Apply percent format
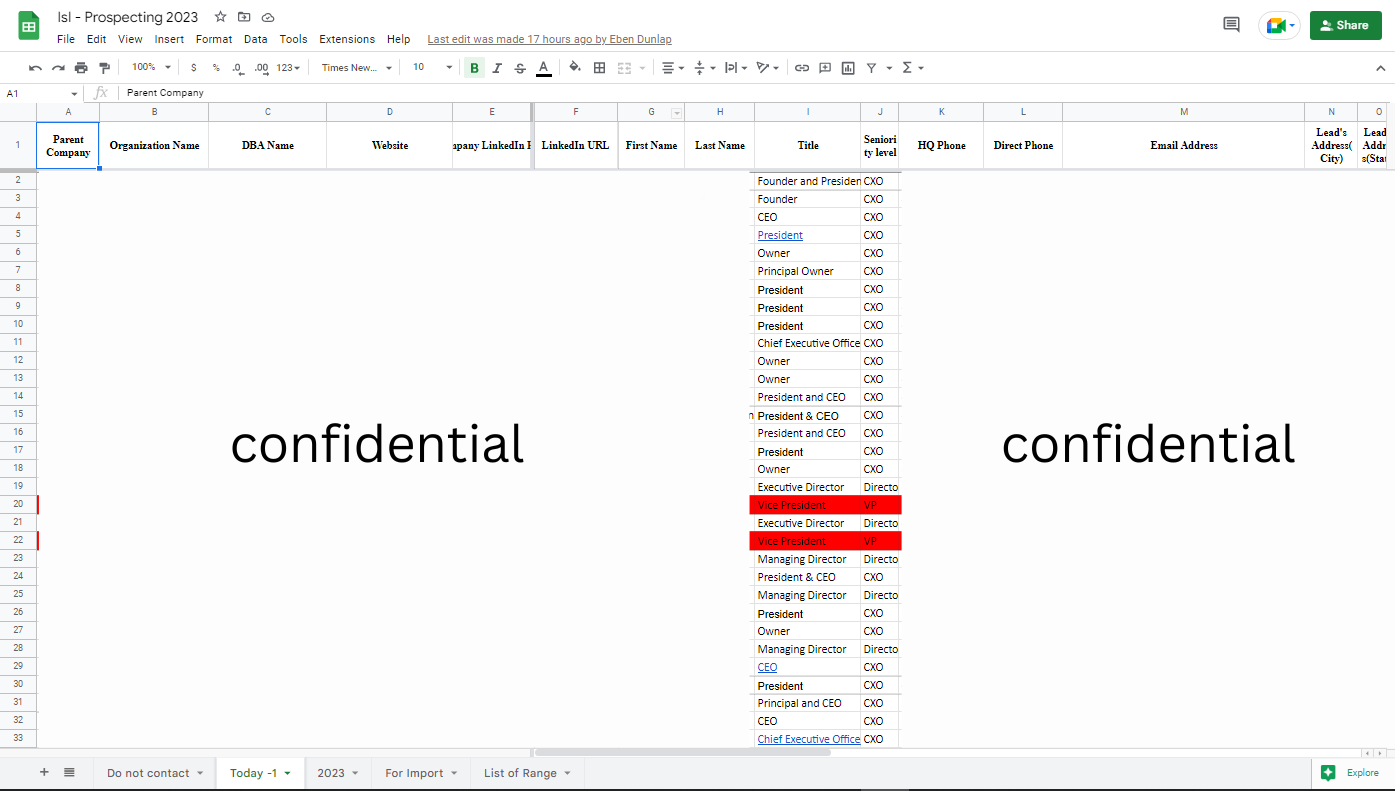This screenshot has width=1395, height=791. coord(216,68)
